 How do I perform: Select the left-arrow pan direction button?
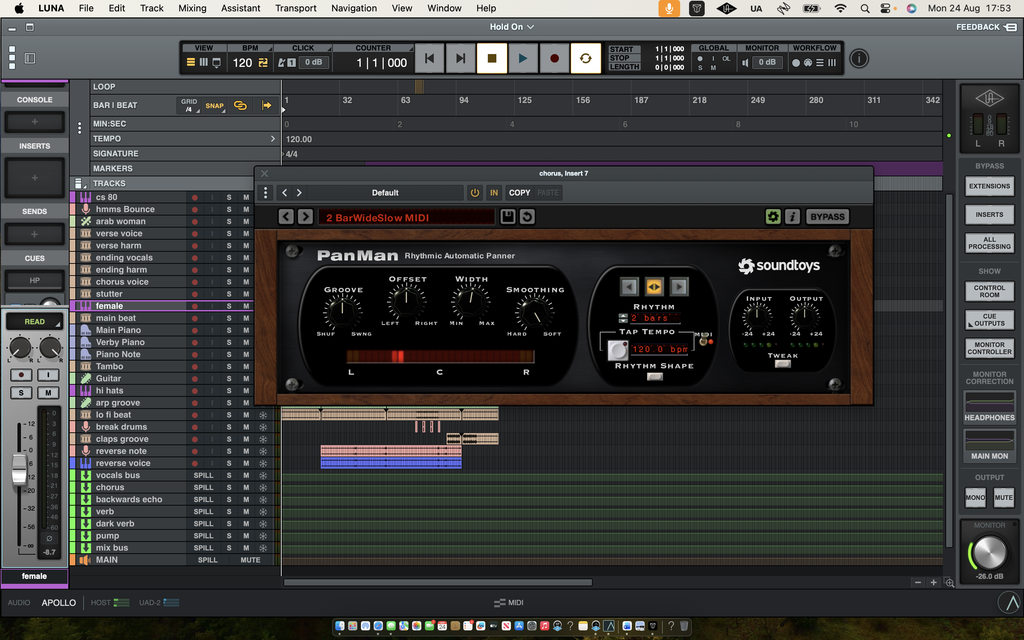coord(629,287)
